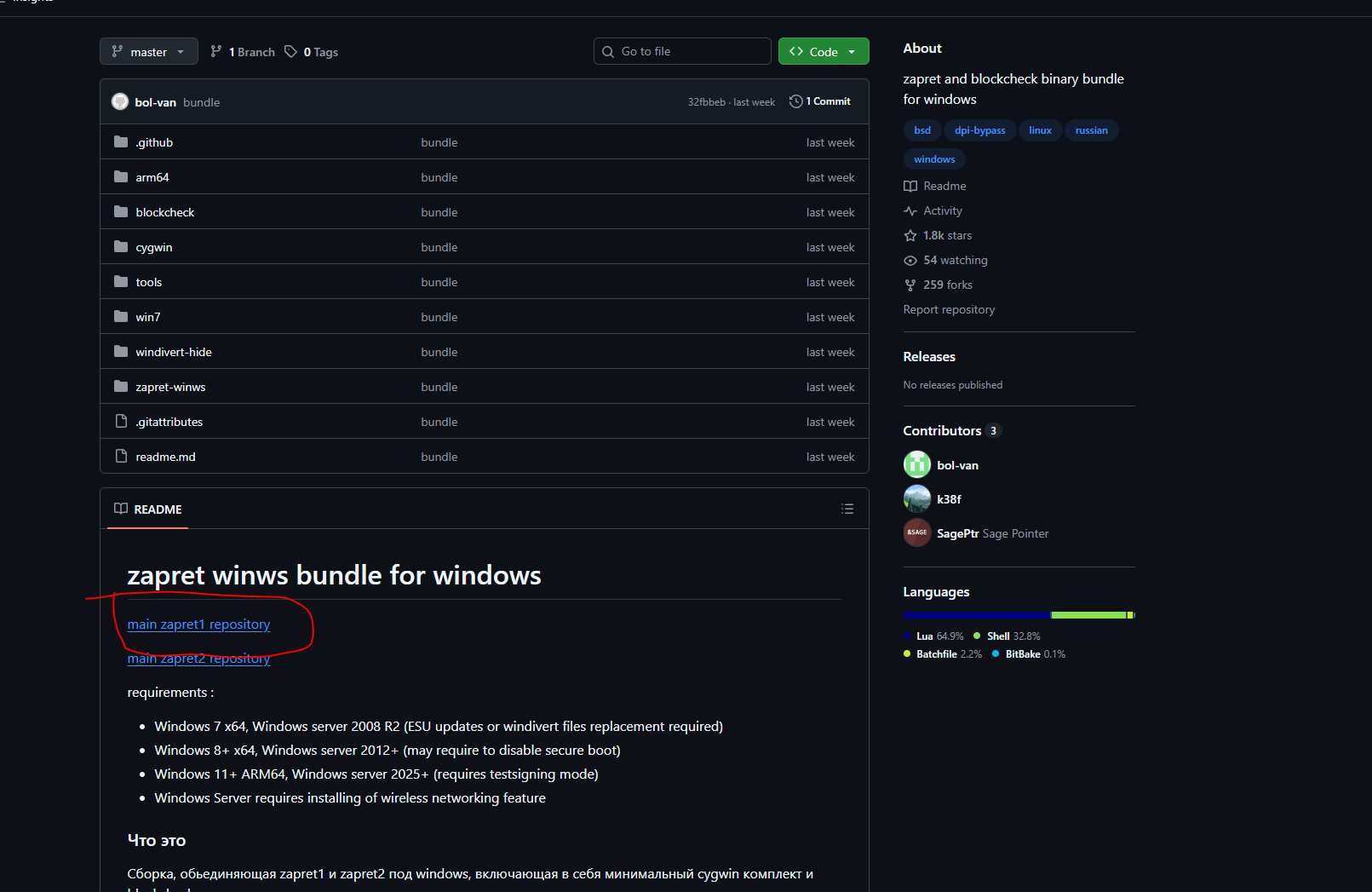Open bol-van contributor avatar
The width and height of the screenshot is (1372, 892).
coord(917,464)
